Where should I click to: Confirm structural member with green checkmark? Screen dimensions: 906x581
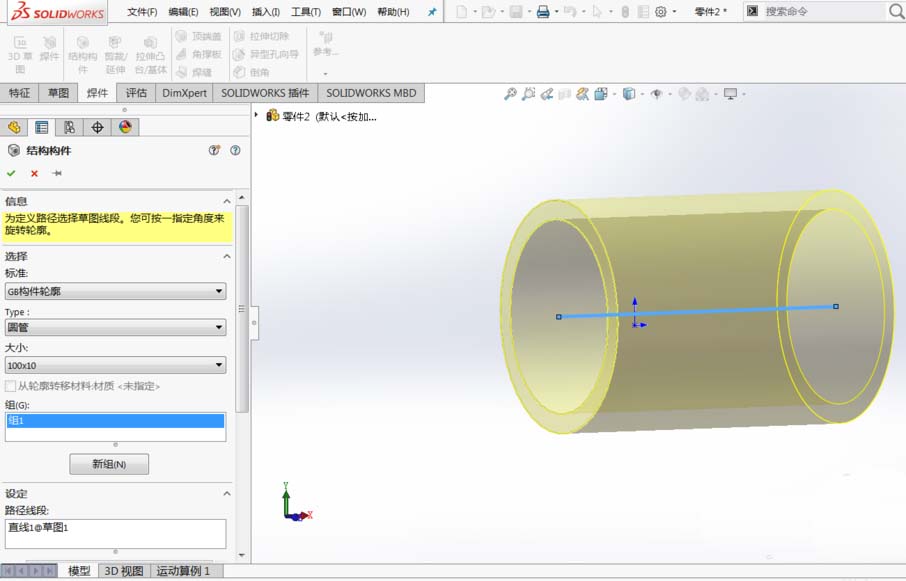[11, 173]
